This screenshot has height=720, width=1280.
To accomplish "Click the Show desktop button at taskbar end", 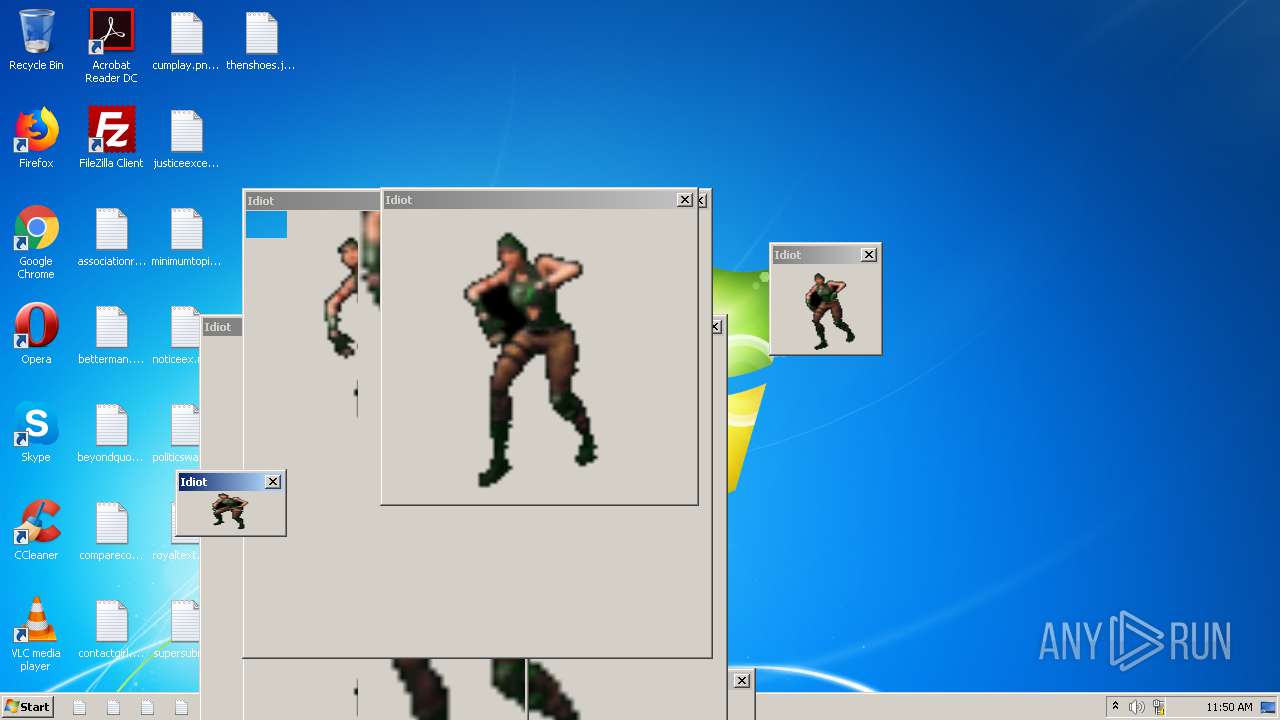I will point(1268,707).
